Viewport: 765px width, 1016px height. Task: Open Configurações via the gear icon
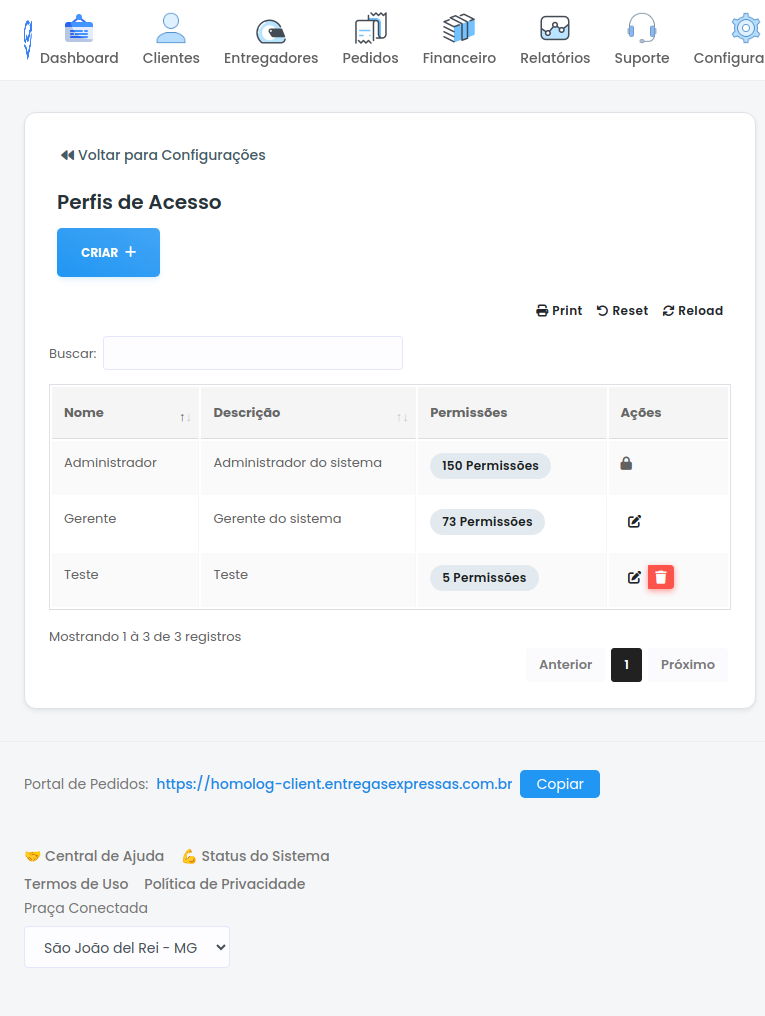point(745,28)
